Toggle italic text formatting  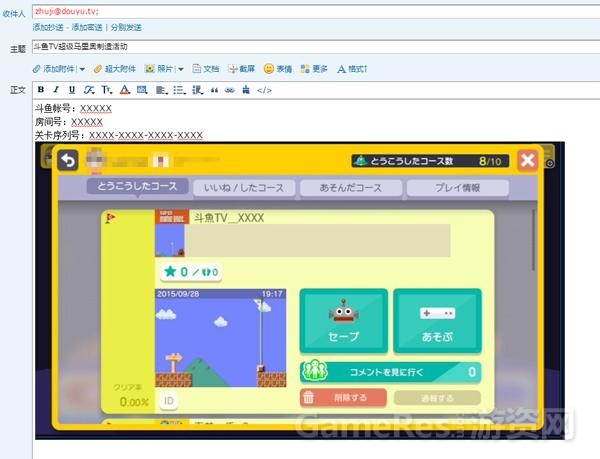pos(56,90)
